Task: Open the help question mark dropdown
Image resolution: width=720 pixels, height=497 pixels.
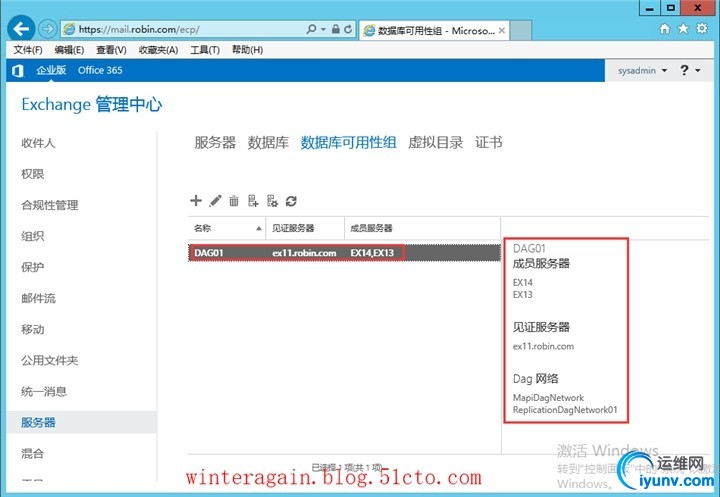Action: coord(690,70)
